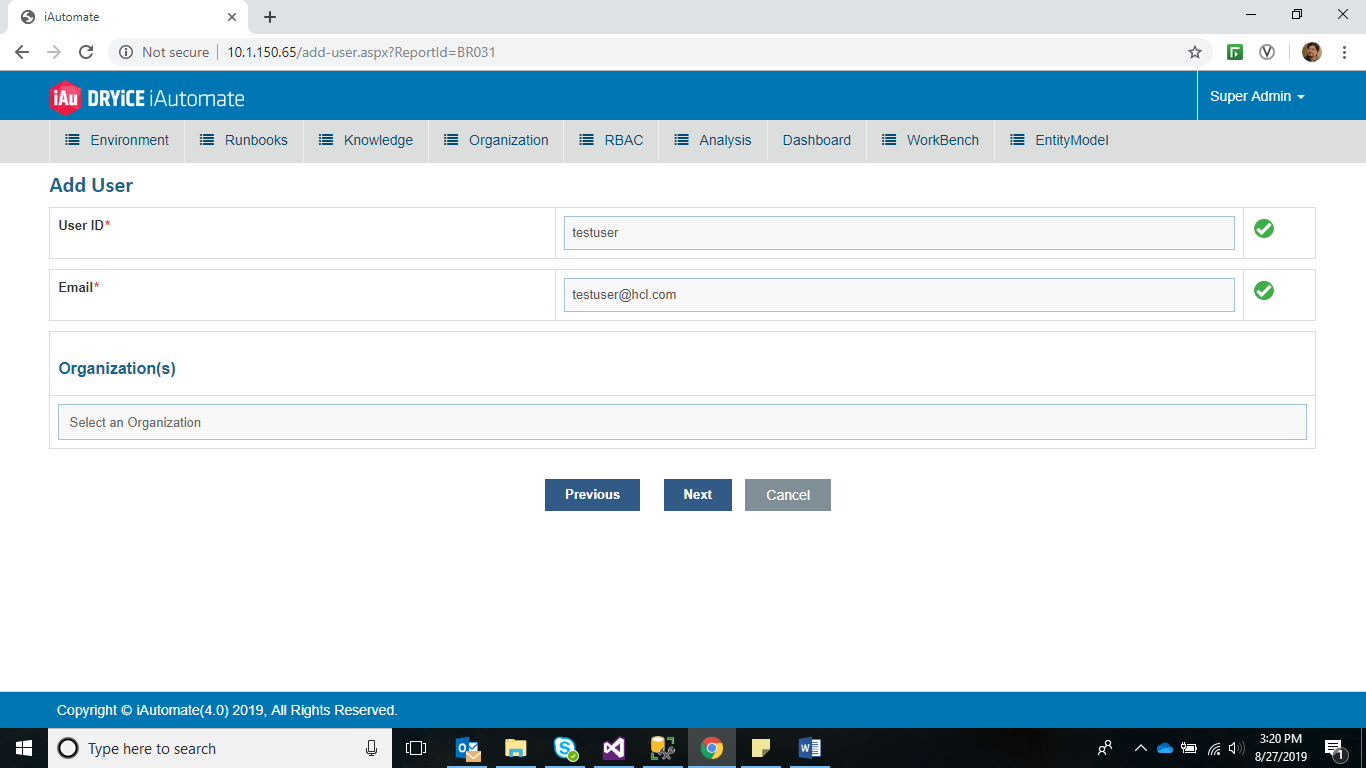Image resolution: width=1366 pixels, height=768 pixels.
Task: Click the Email input field
Action: pos(899,295)
